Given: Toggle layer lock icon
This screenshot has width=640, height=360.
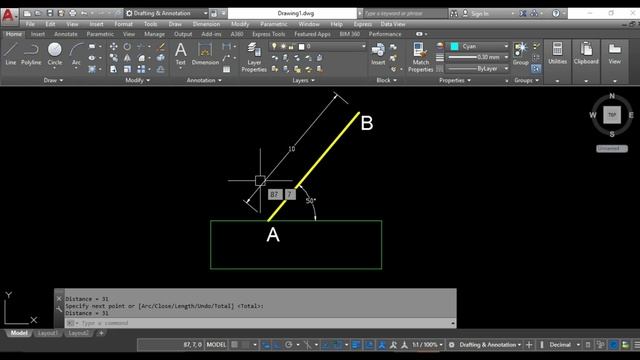Looking at the screenshot, I should (291, 46).
